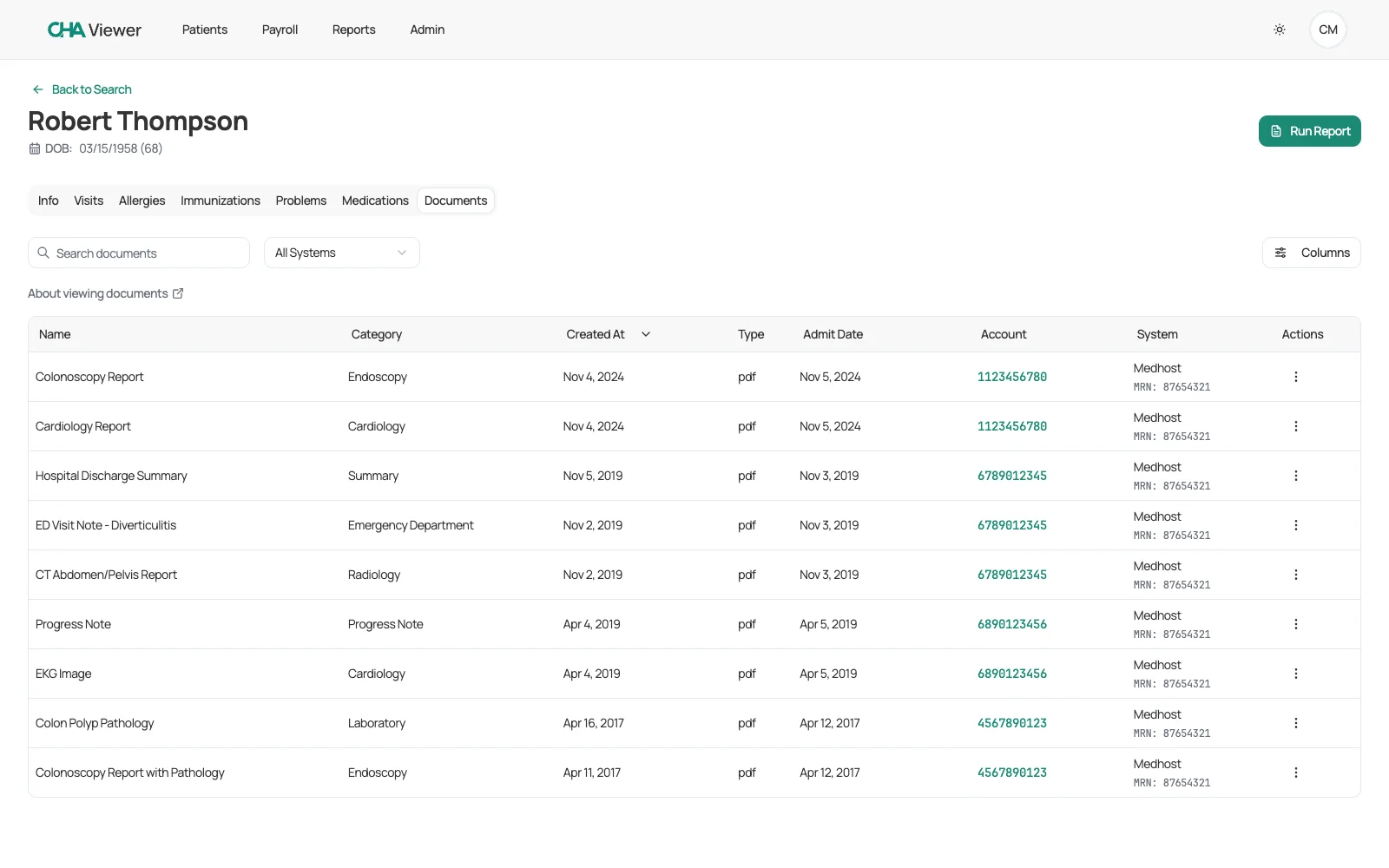Sort by the Created At column chevron
Image resolution: width=1389 pixels, height=868 pixels.
coord(646,334)
